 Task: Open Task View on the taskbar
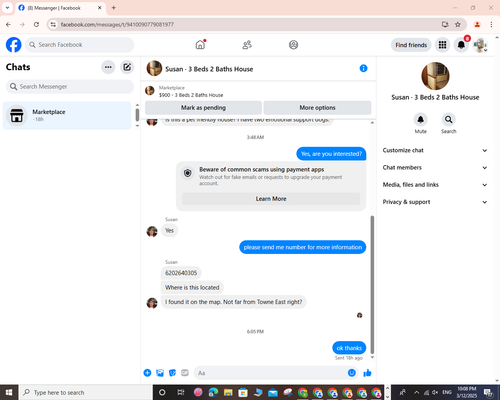[181, 392]
